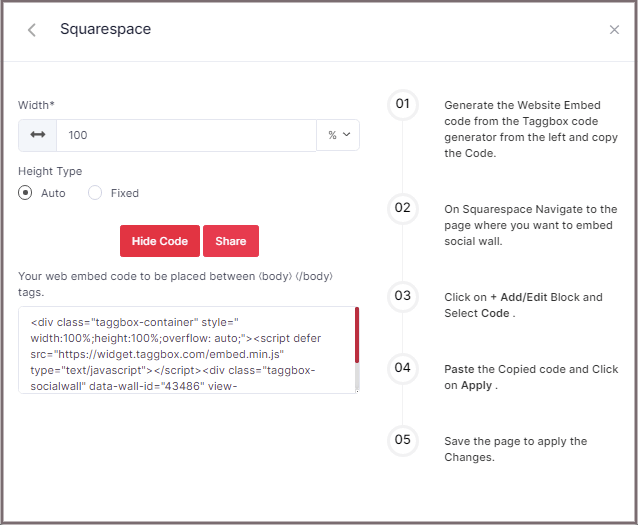Select the Fixed height type

96,193
